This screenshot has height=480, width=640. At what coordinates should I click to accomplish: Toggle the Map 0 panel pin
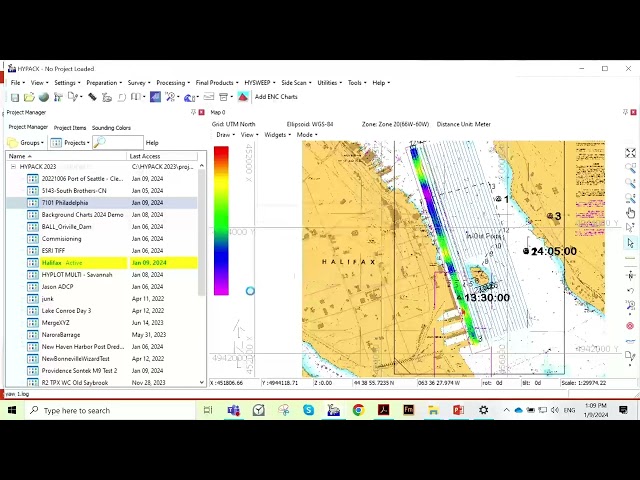[x=626, y=112]
